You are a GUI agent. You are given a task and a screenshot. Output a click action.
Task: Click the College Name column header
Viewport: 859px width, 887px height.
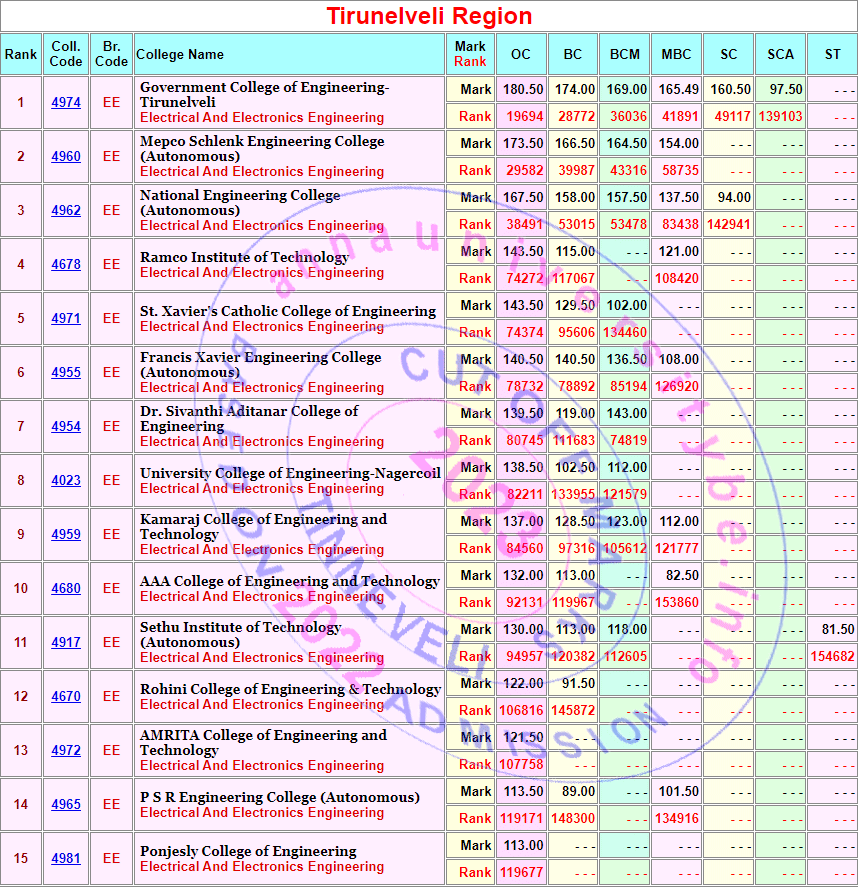(180, 54)
